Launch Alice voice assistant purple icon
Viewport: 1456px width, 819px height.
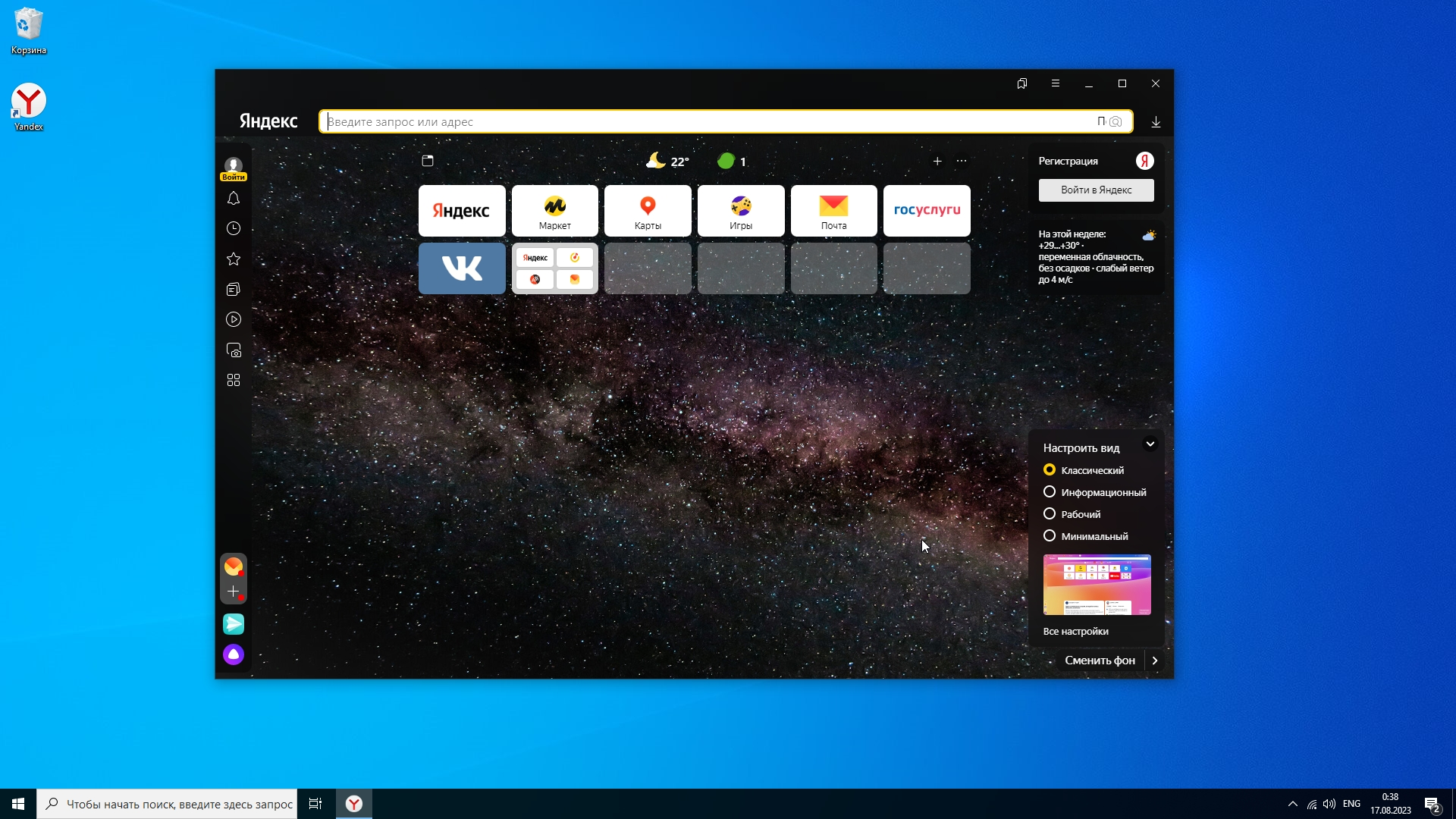pyautogui.click(x=234, y=654)
